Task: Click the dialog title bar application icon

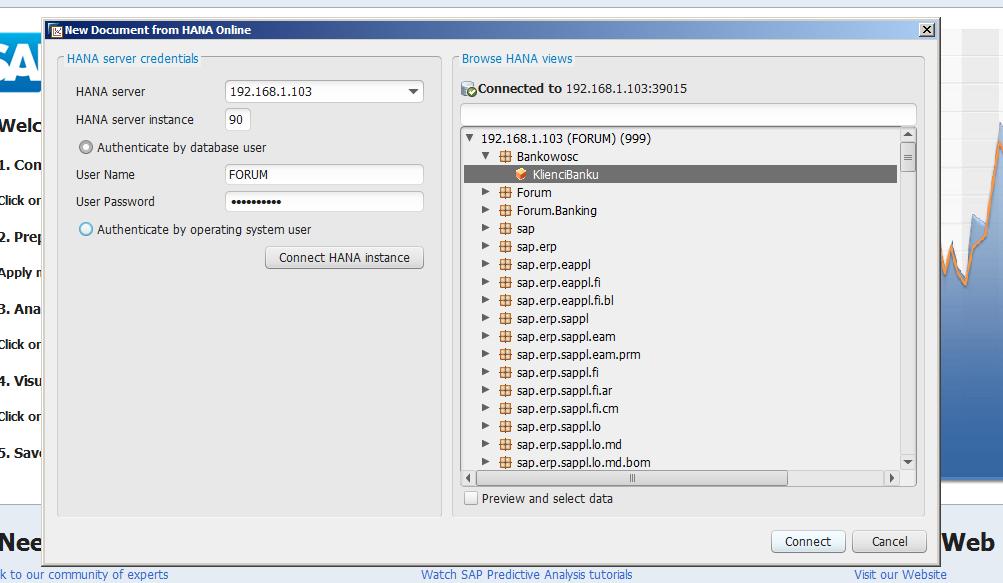Action: [x=56, y=30]
